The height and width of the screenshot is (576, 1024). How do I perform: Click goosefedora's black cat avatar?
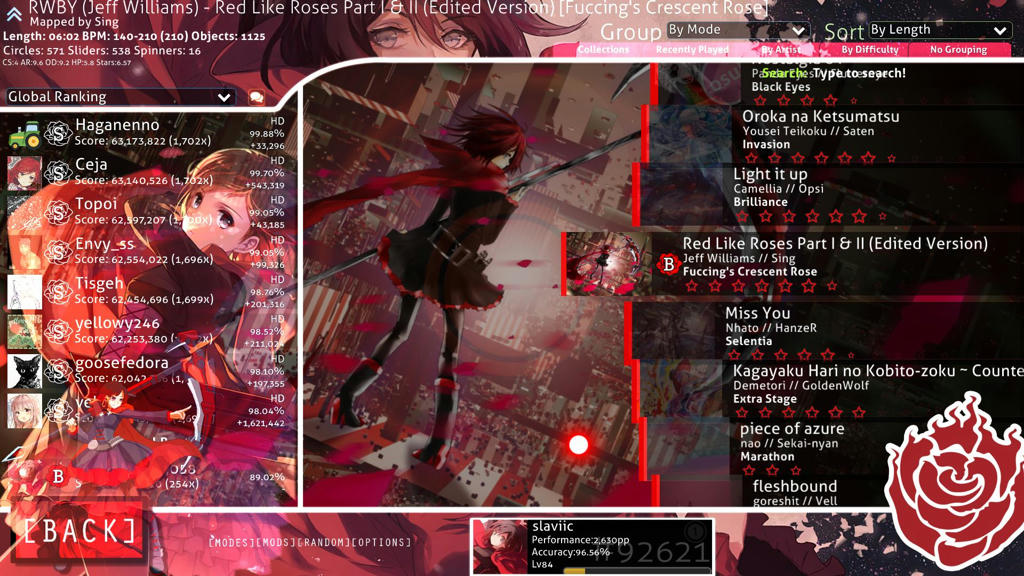[x=25, y=371]
